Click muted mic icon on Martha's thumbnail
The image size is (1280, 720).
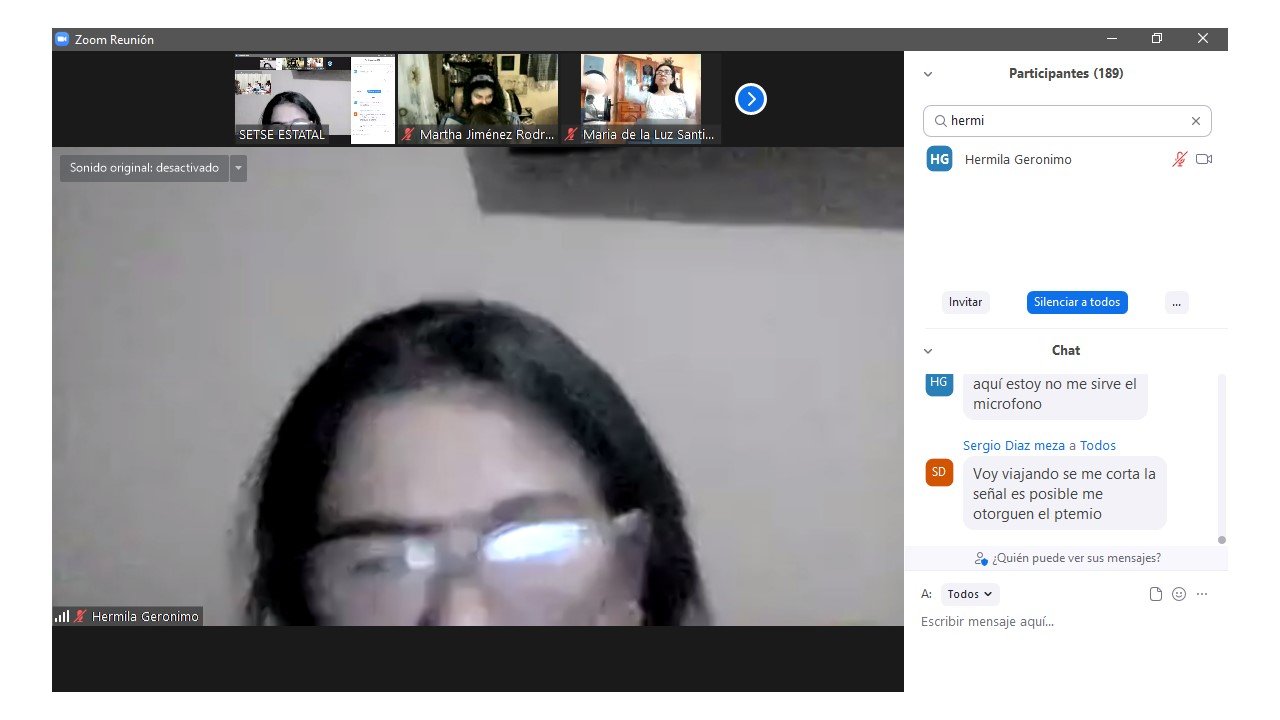(408, 134)
